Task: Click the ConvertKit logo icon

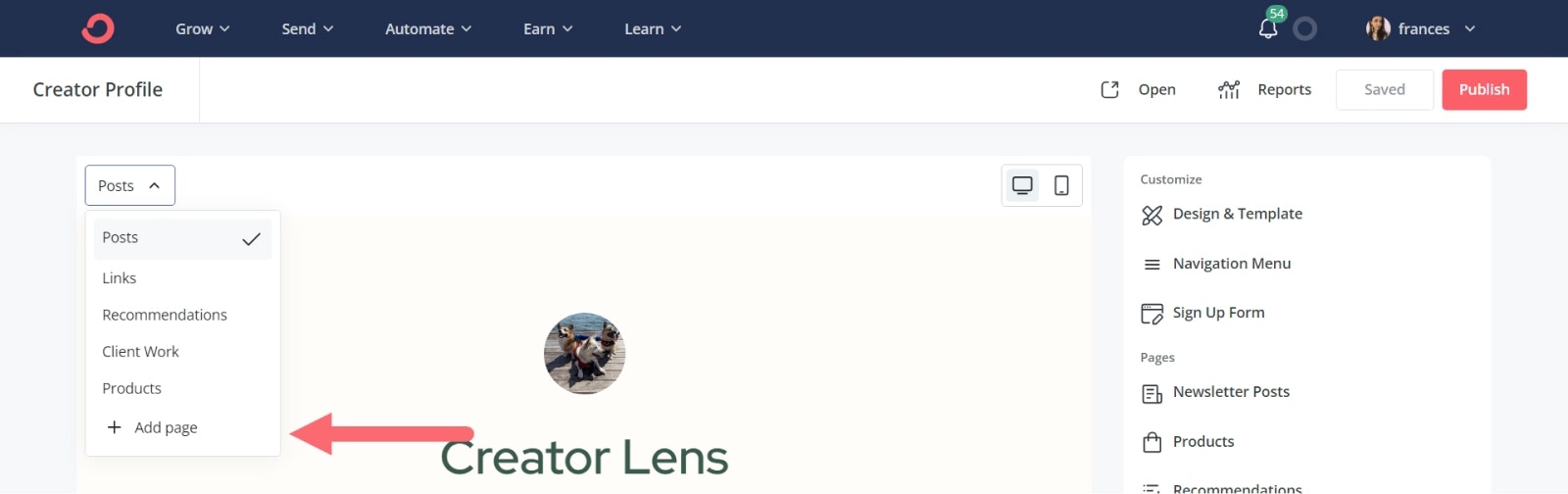Action: click(x=98, y=28)
